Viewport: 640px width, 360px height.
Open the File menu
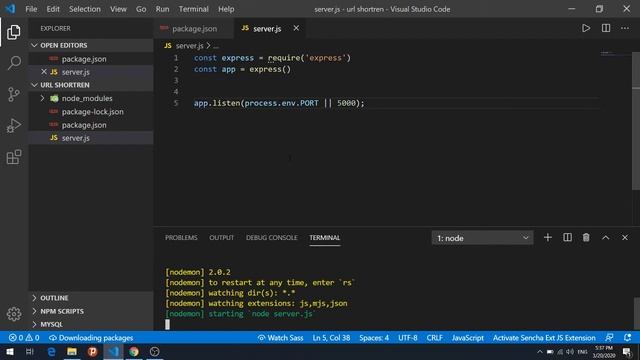tap(31, 9)
